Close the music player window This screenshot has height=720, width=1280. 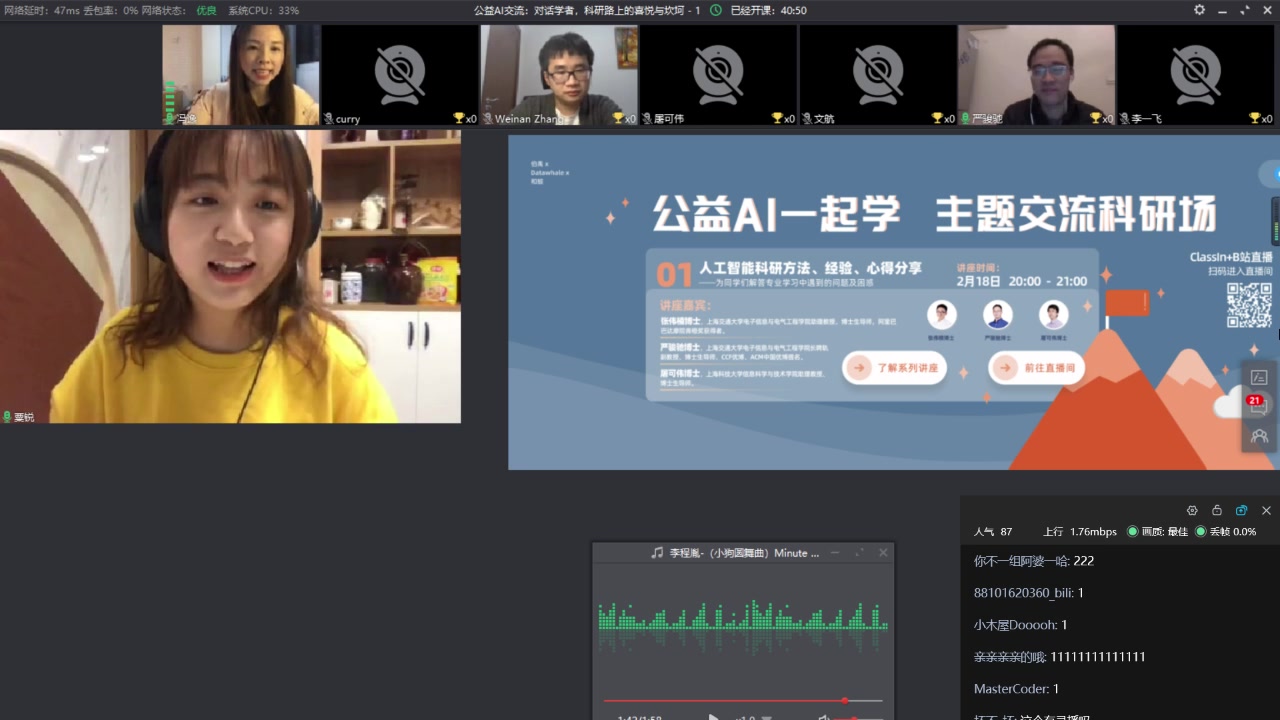(x=883, y=552)
